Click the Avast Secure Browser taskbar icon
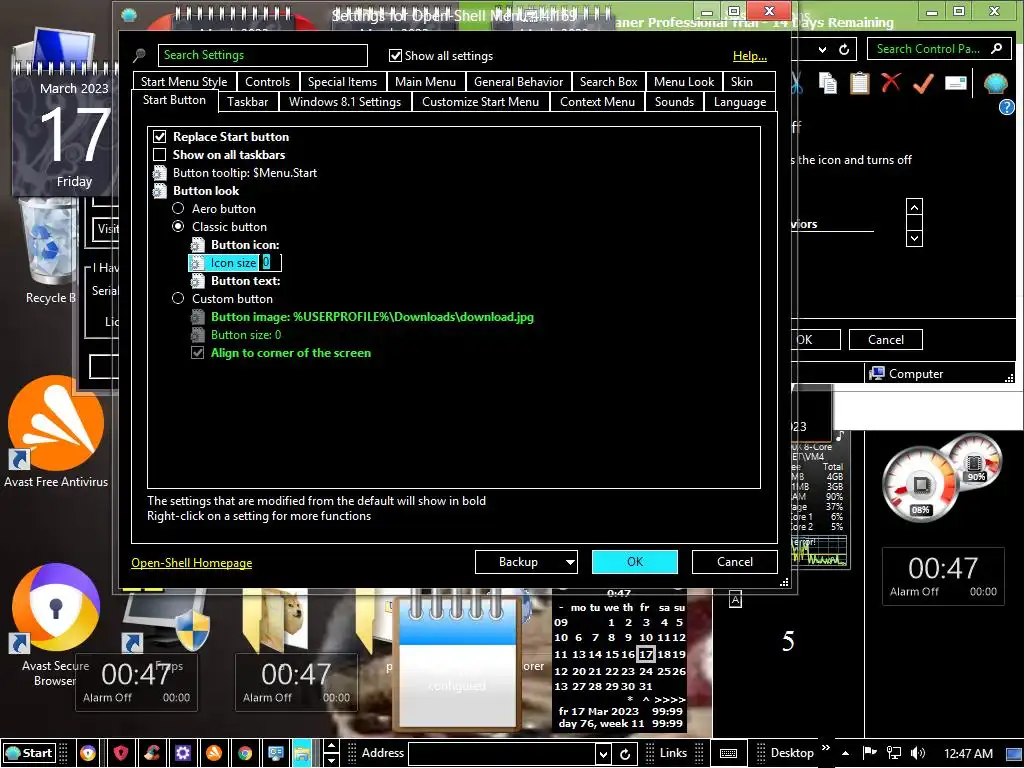1024x768 pixels. coord(88,753)
